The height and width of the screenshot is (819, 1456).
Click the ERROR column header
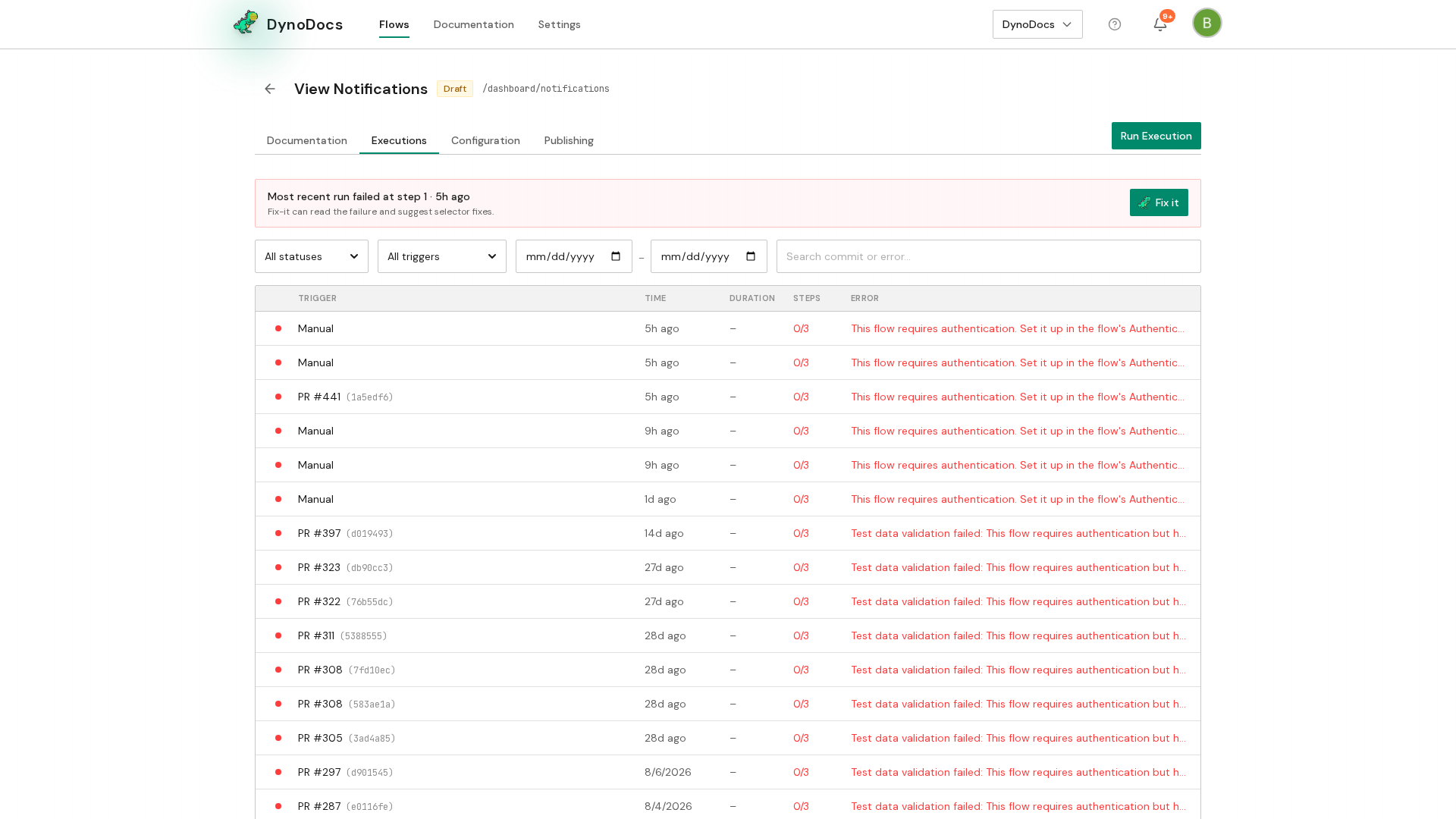coord(864,298)
